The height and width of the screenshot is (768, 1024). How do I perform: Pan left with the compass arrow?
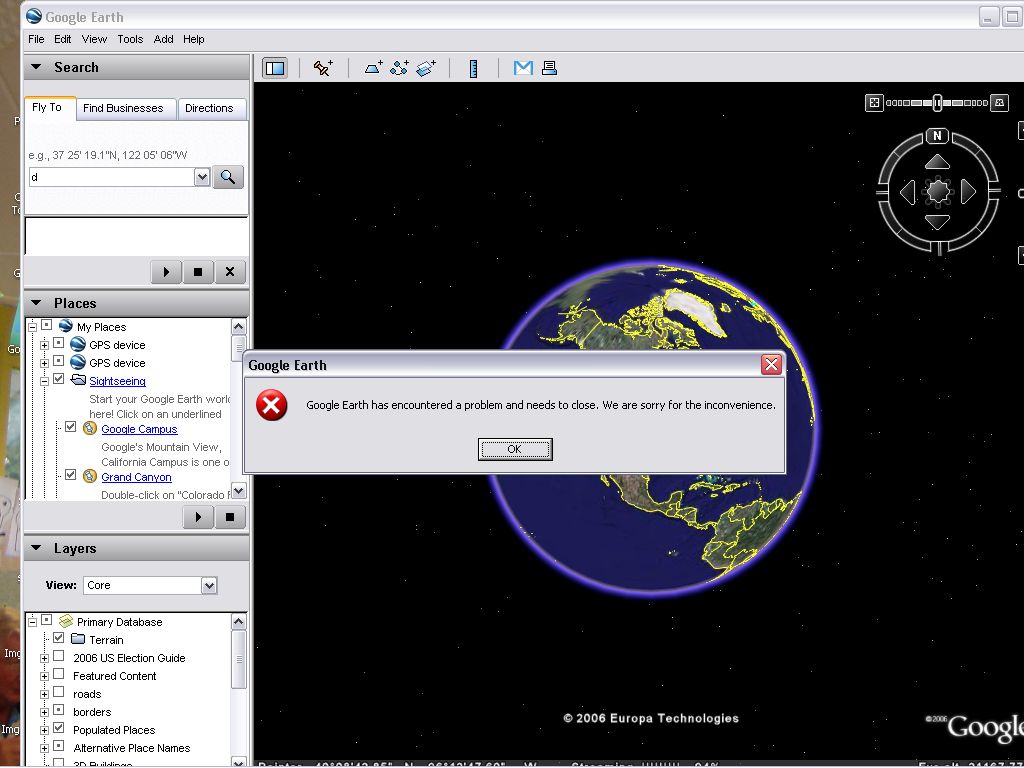907,193
